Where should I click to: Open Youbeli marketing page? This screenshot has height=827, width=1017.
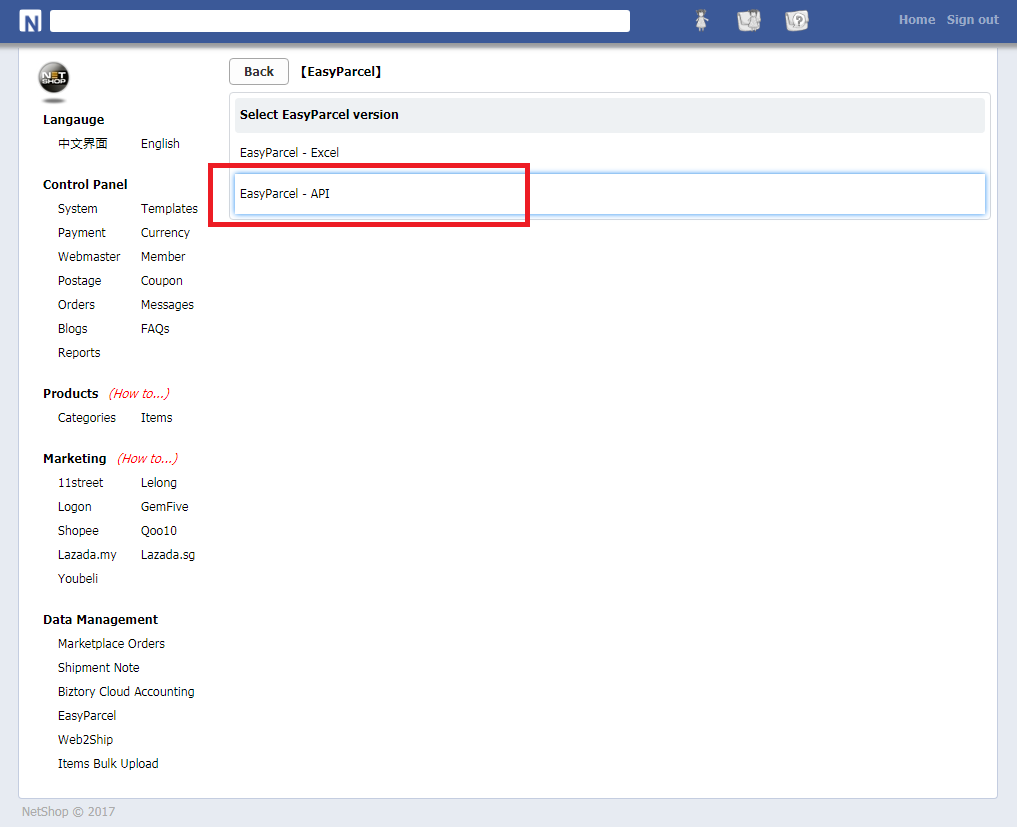(78, 578)
